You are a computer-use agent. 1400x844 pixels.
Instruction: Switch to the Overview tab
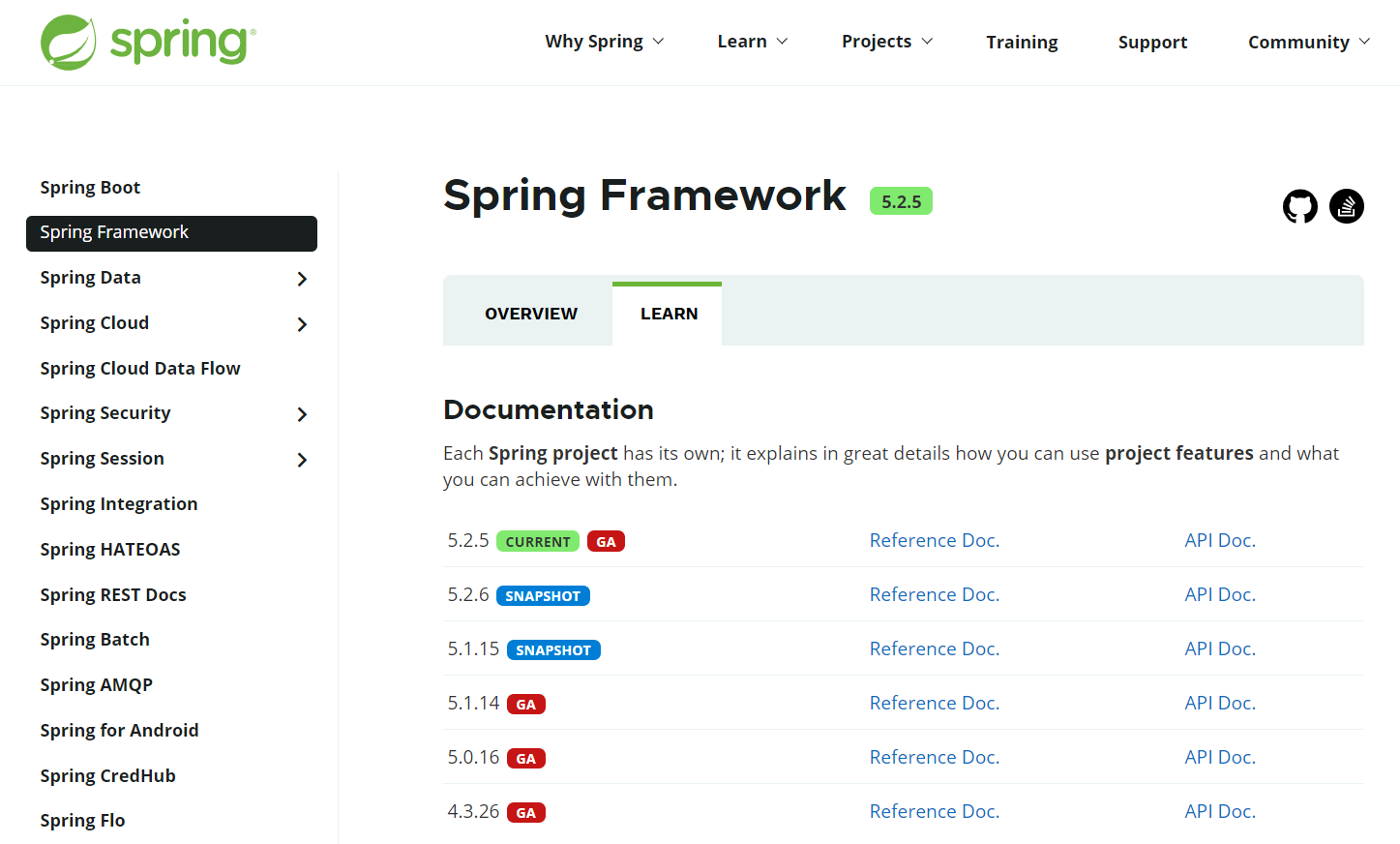coord(531,314)
